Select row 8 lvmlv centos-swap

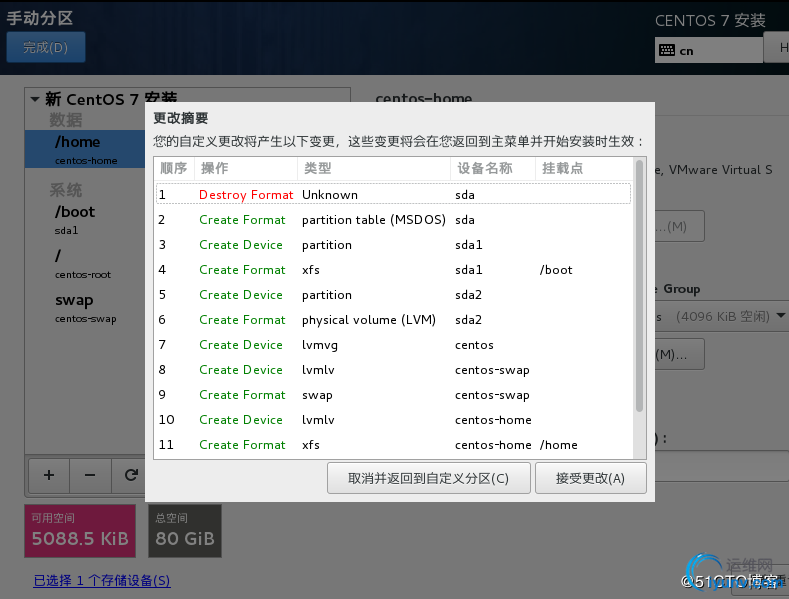[393, 370]
